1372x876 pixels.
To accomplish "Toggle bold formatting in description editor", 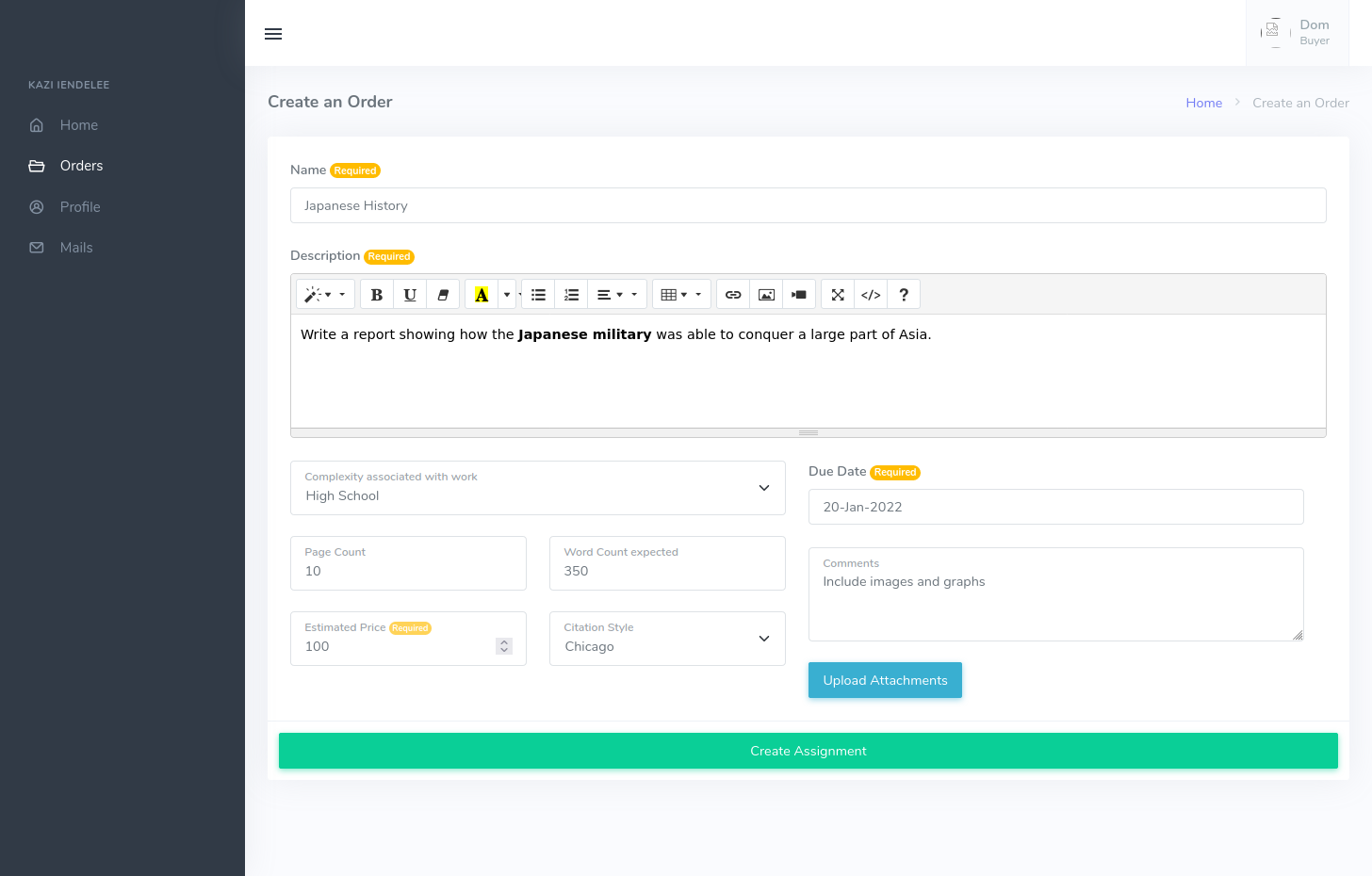I will [x=376, y=295].
